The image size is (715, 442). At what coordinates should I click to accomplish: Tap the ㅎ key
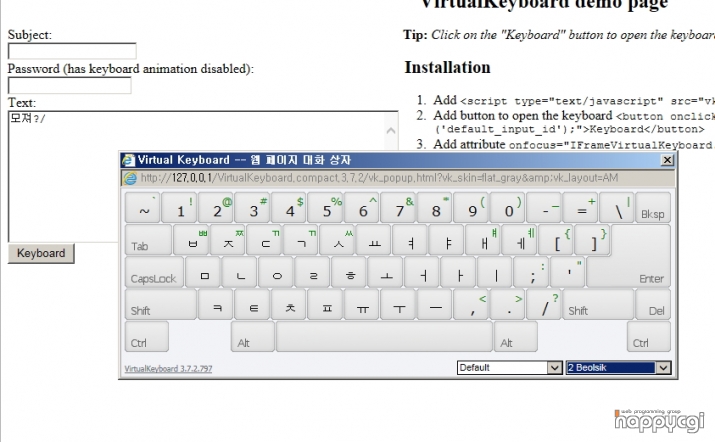(349, 272)
